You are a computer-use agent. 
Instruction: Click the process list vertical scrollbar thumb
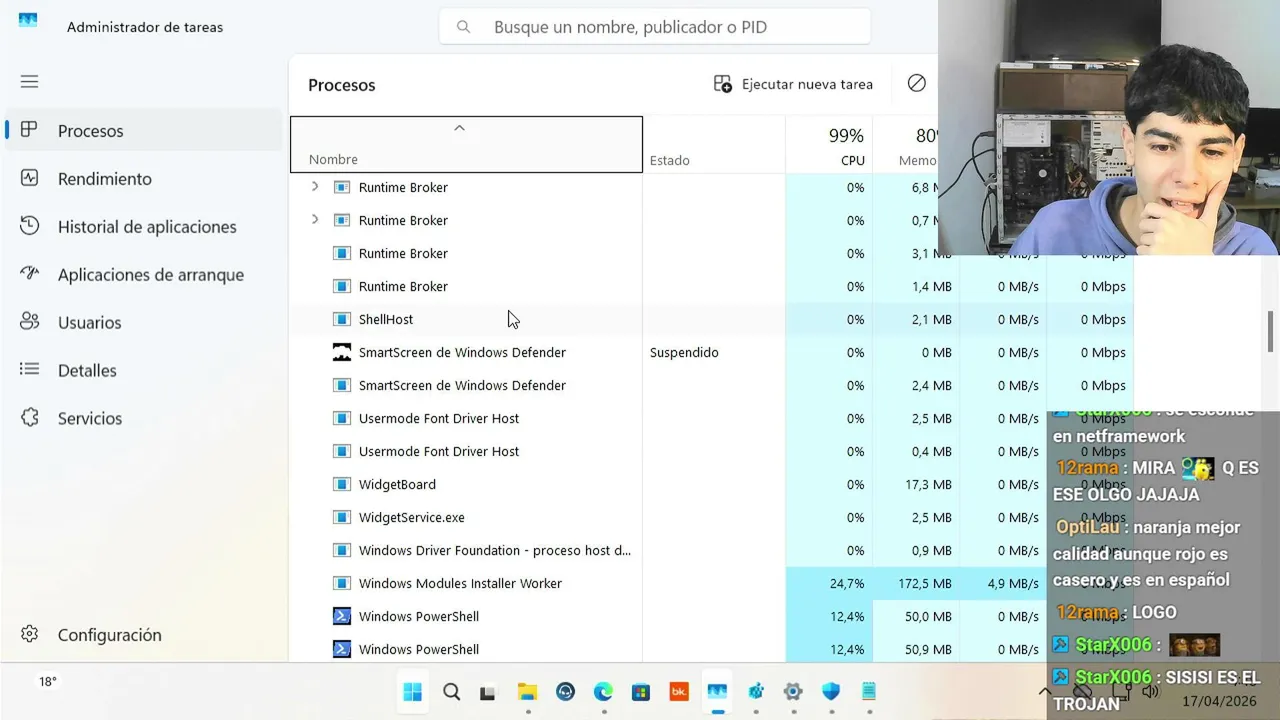coord(1271,331)
